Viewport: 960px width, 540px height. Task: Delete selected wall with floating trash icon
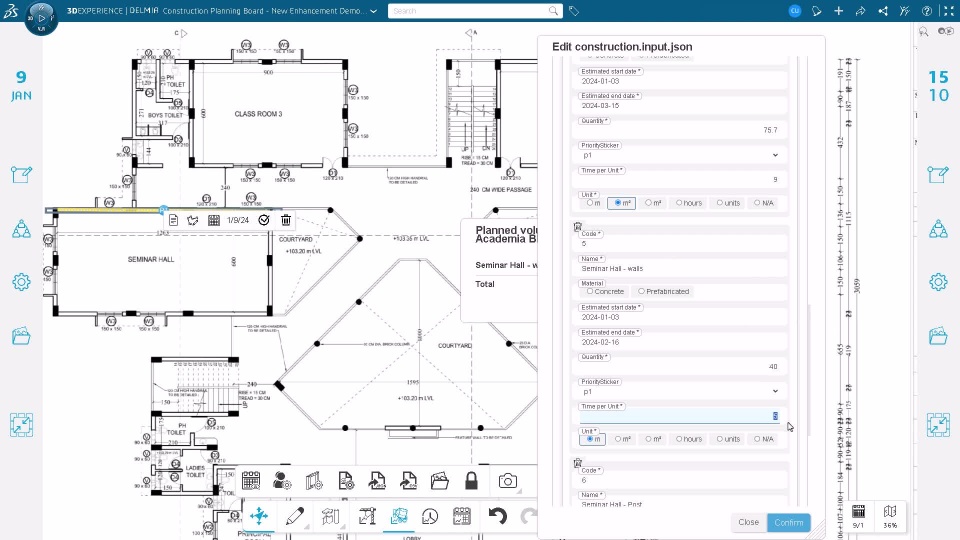[286, 220]
